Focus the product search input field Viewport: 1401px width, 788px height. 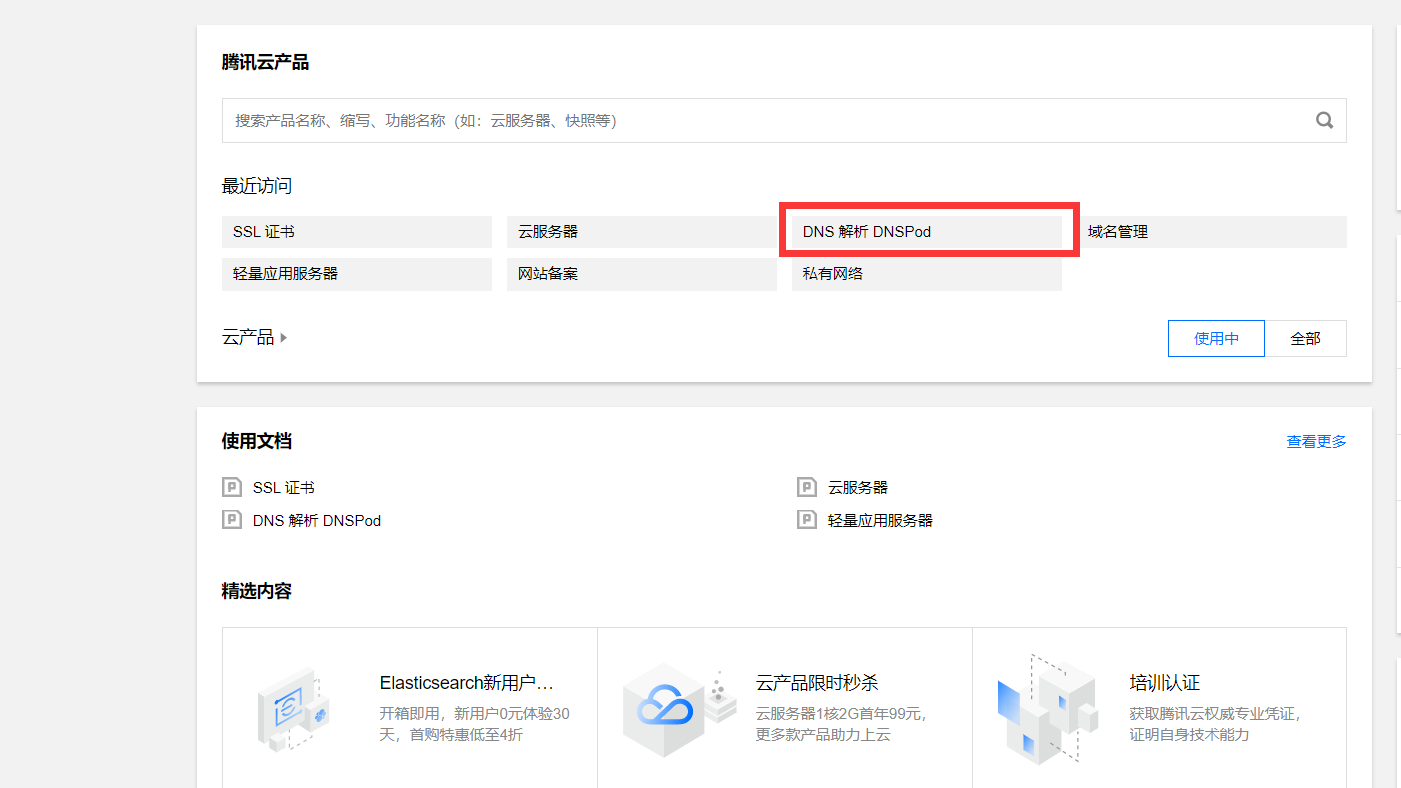click(x=784, y=120)
